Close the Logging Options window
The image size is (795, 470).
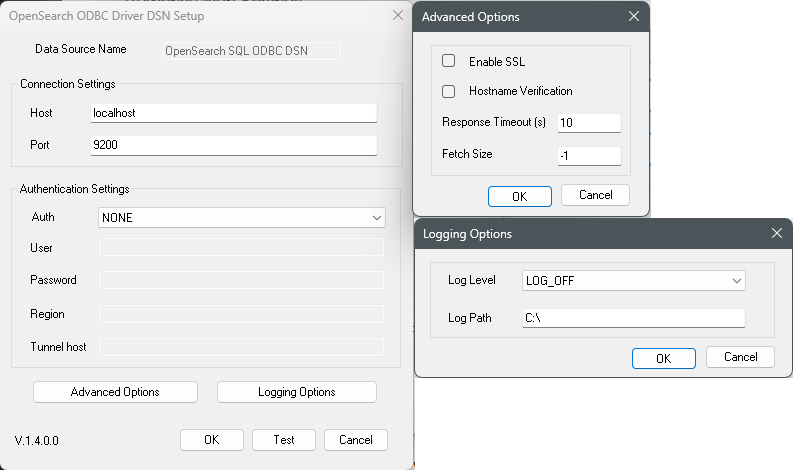pyautogui.click(x=777, y=233)
